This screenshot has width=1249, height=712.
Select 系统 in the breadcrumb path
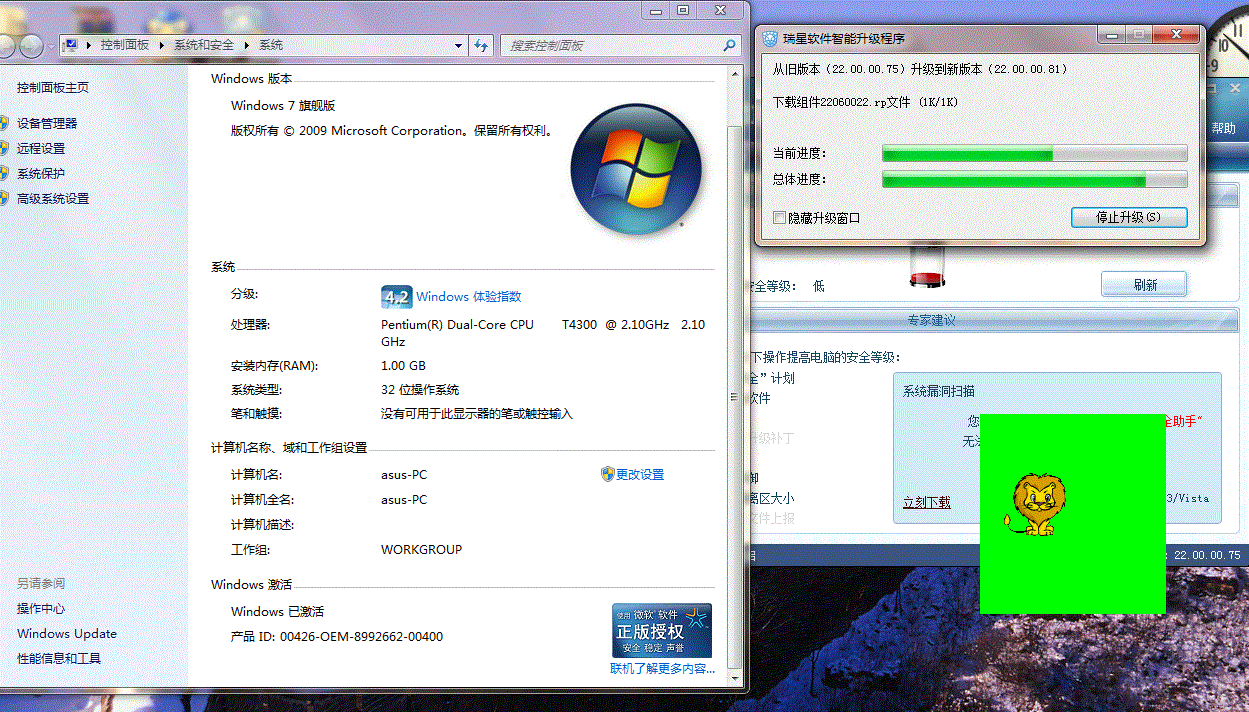click(271, 45)
